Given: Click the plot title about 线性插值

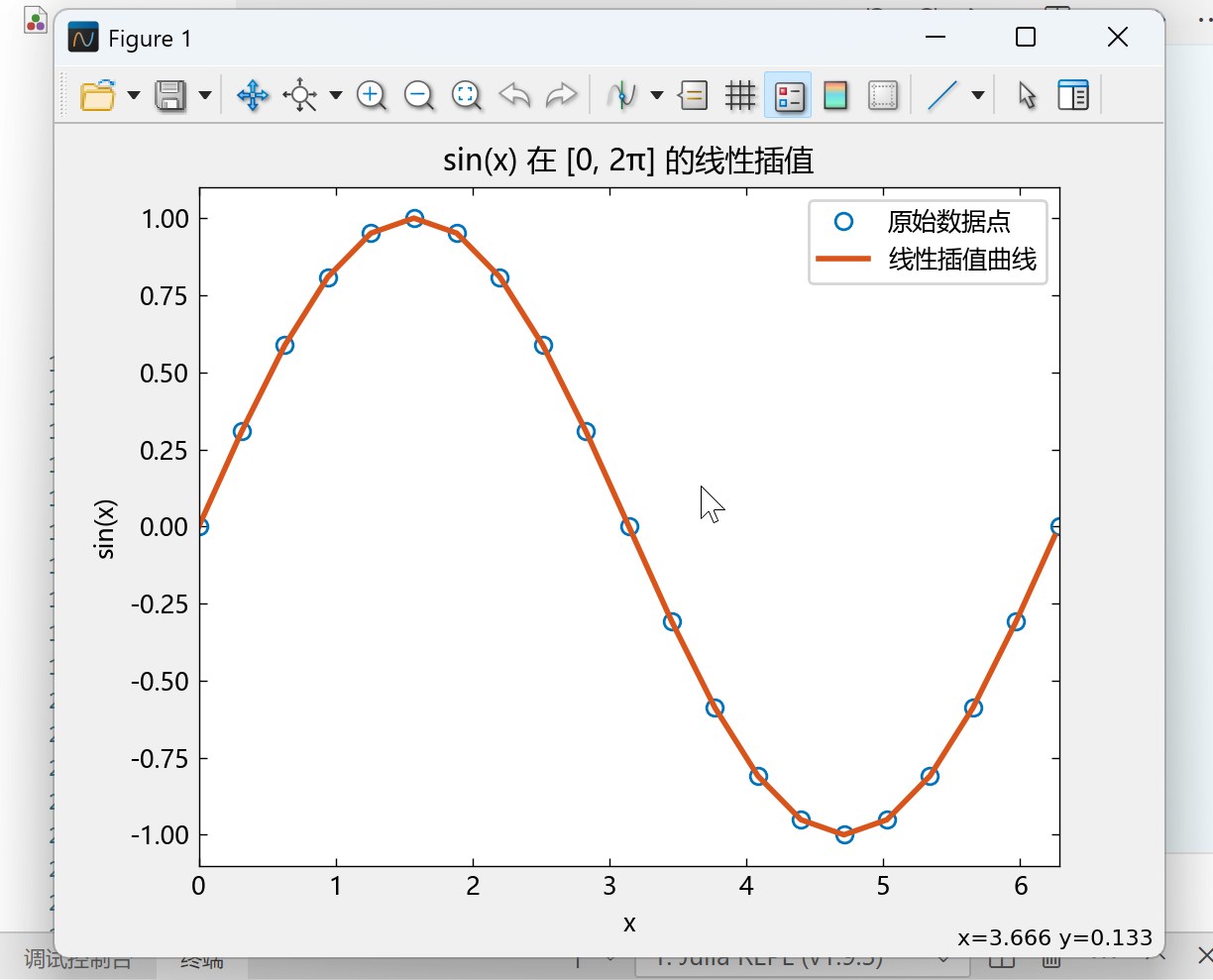Looking at the screenshot, I should point(628,160).
